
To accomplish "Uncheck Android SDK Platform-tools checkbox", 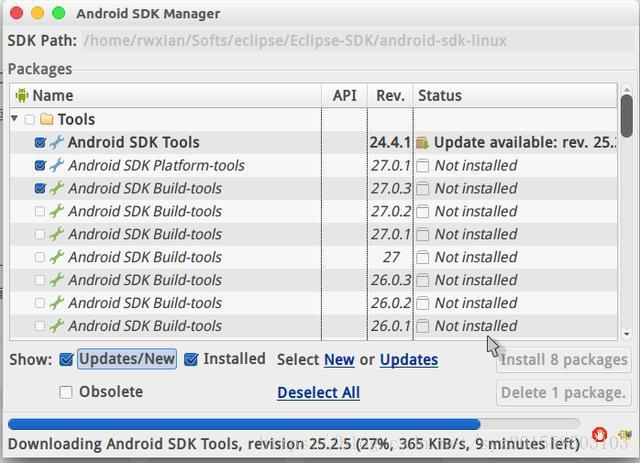I will (x=40, y=165).
